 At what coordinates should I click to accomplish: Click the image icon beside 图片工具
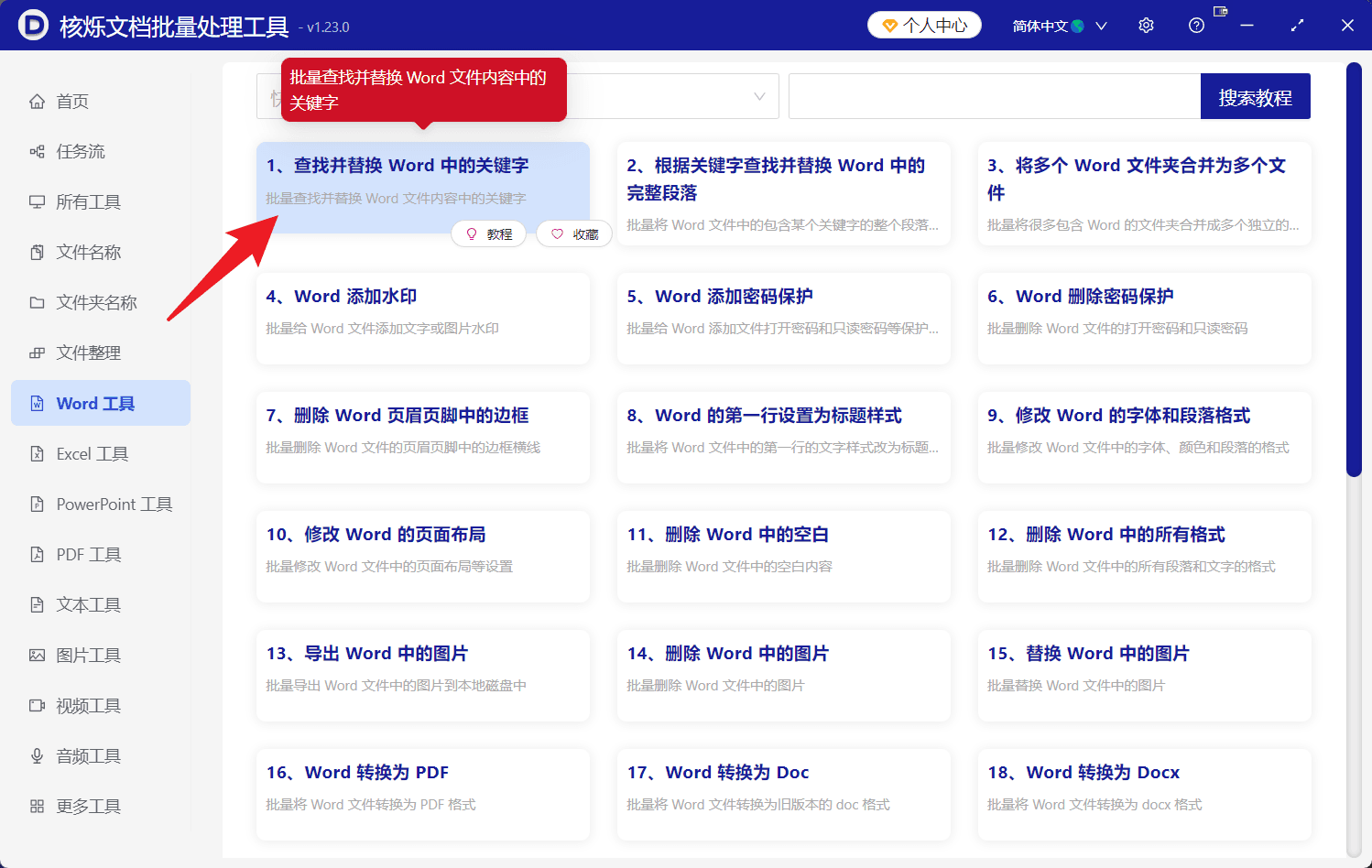coord(37,656)
